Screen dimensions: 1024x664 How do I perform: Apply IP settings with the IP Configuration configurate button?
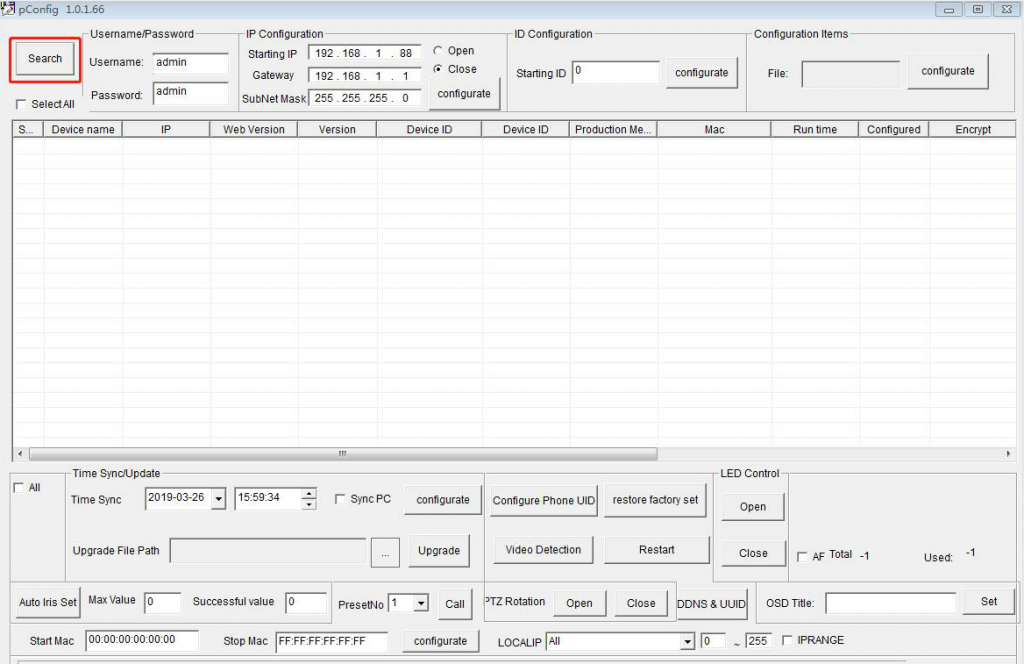pos(464,93)
